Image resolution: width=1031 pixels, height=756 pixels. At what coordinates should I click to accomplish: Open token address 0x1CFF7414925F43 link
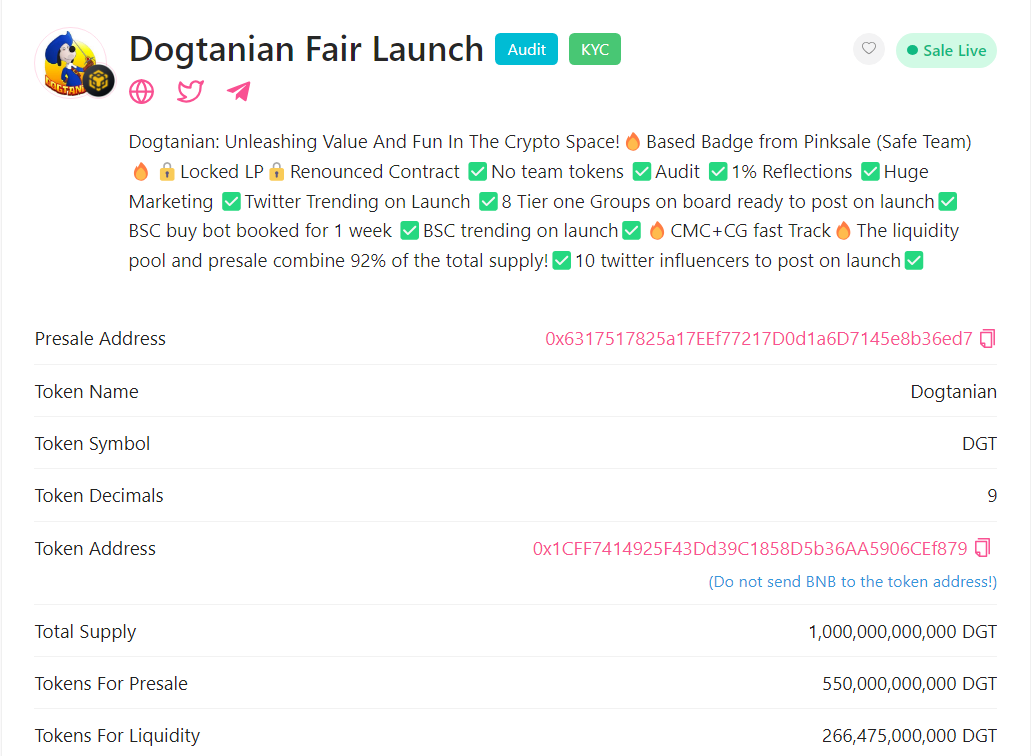[750, 548]
